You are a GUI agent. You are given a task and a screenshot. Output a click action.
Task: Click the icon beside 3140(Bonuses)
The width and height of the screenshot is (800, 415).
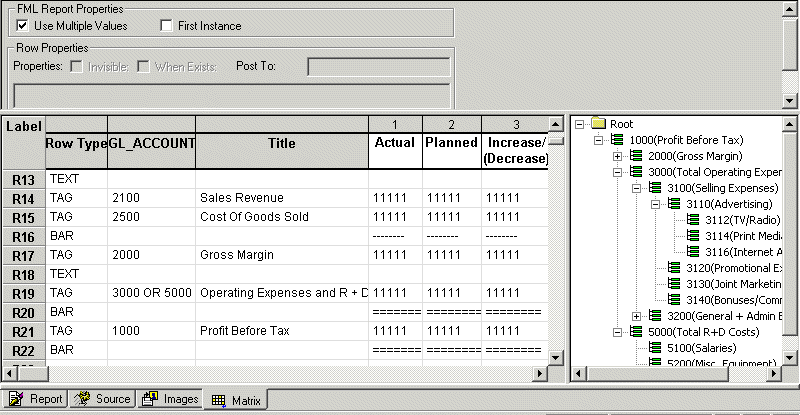click(674, 299)
